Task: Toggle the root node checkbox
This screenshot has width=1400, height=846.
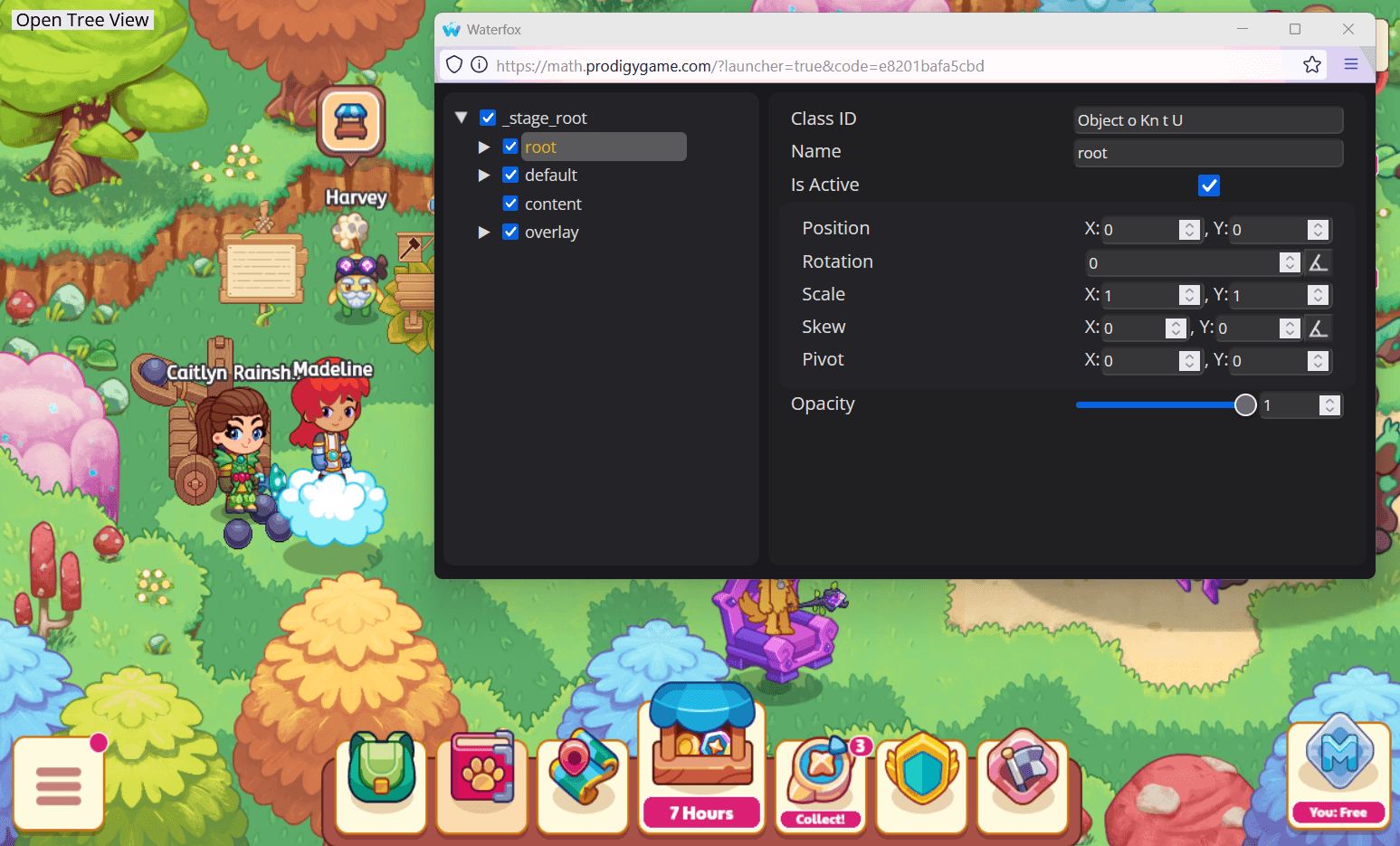Action: point(510,147)
